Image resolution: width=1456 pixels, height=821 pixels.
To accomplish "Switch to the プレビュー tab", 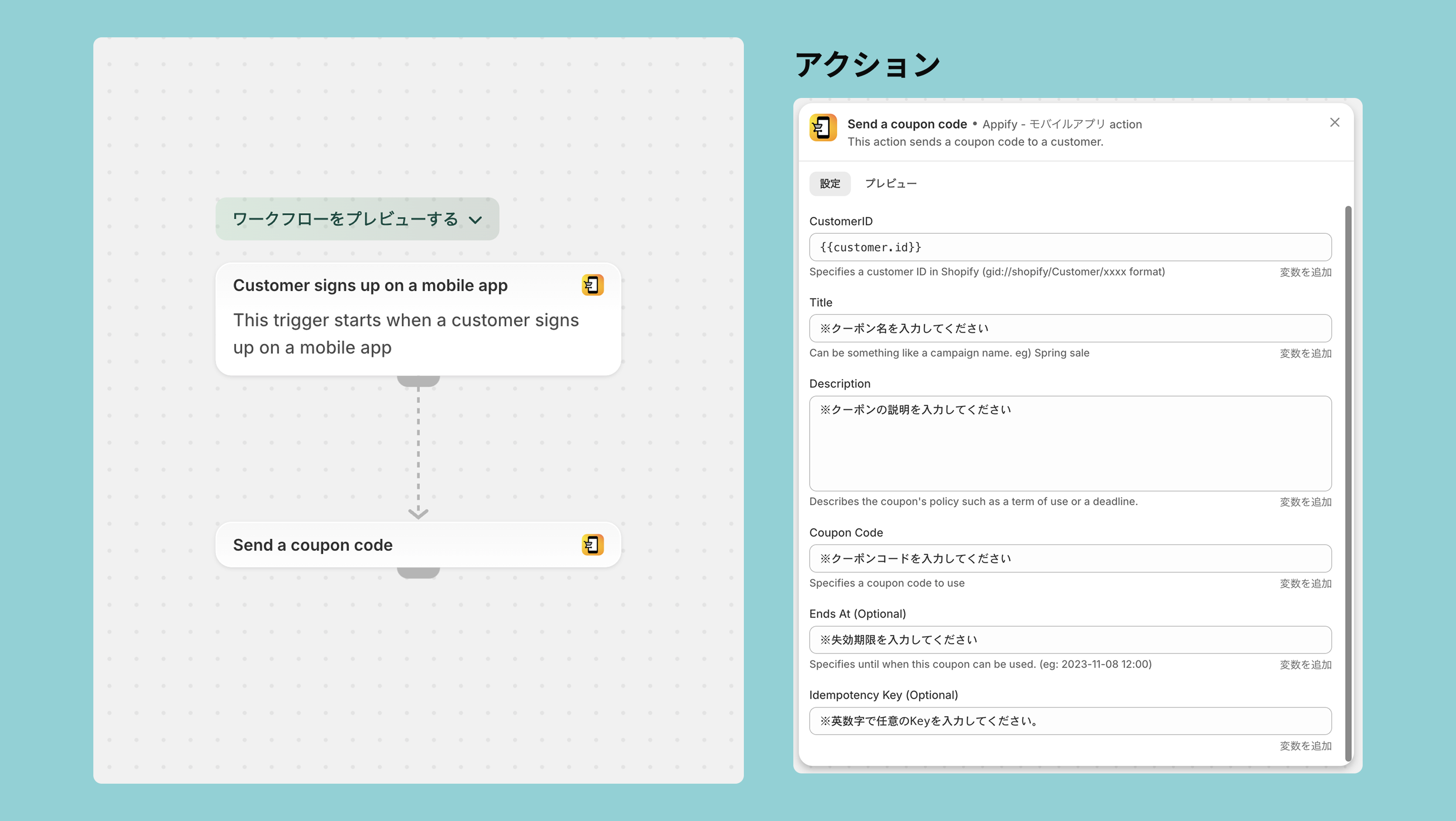I will coord(890,184).
